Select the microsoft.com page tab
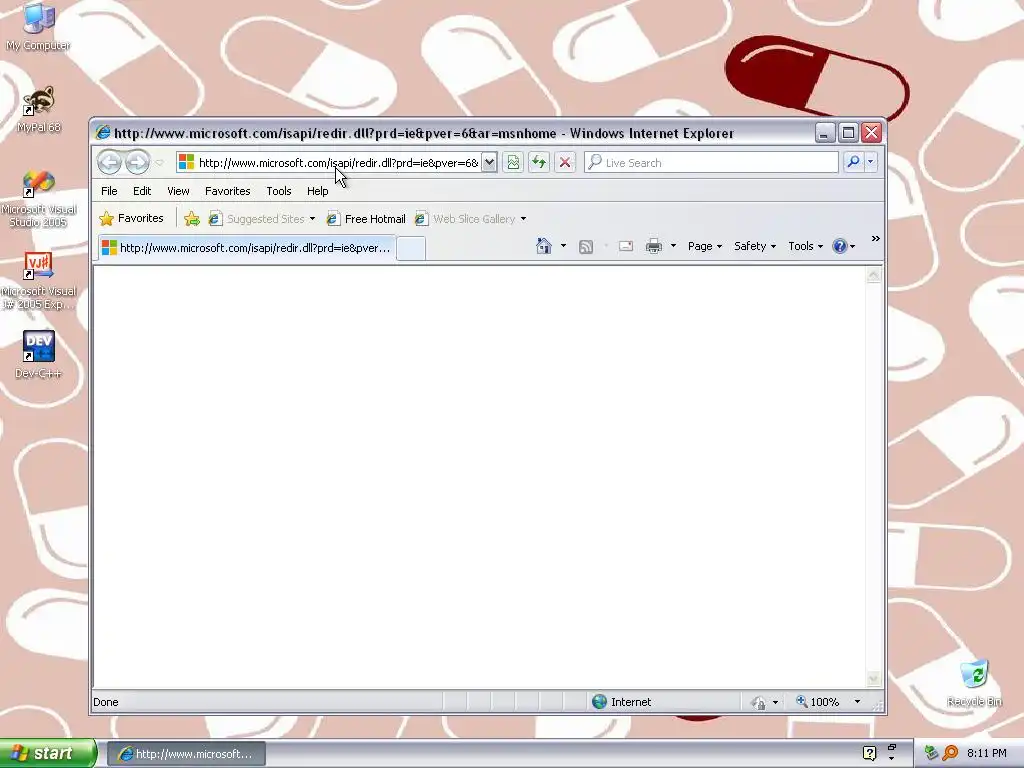 [x=247, y=248]
